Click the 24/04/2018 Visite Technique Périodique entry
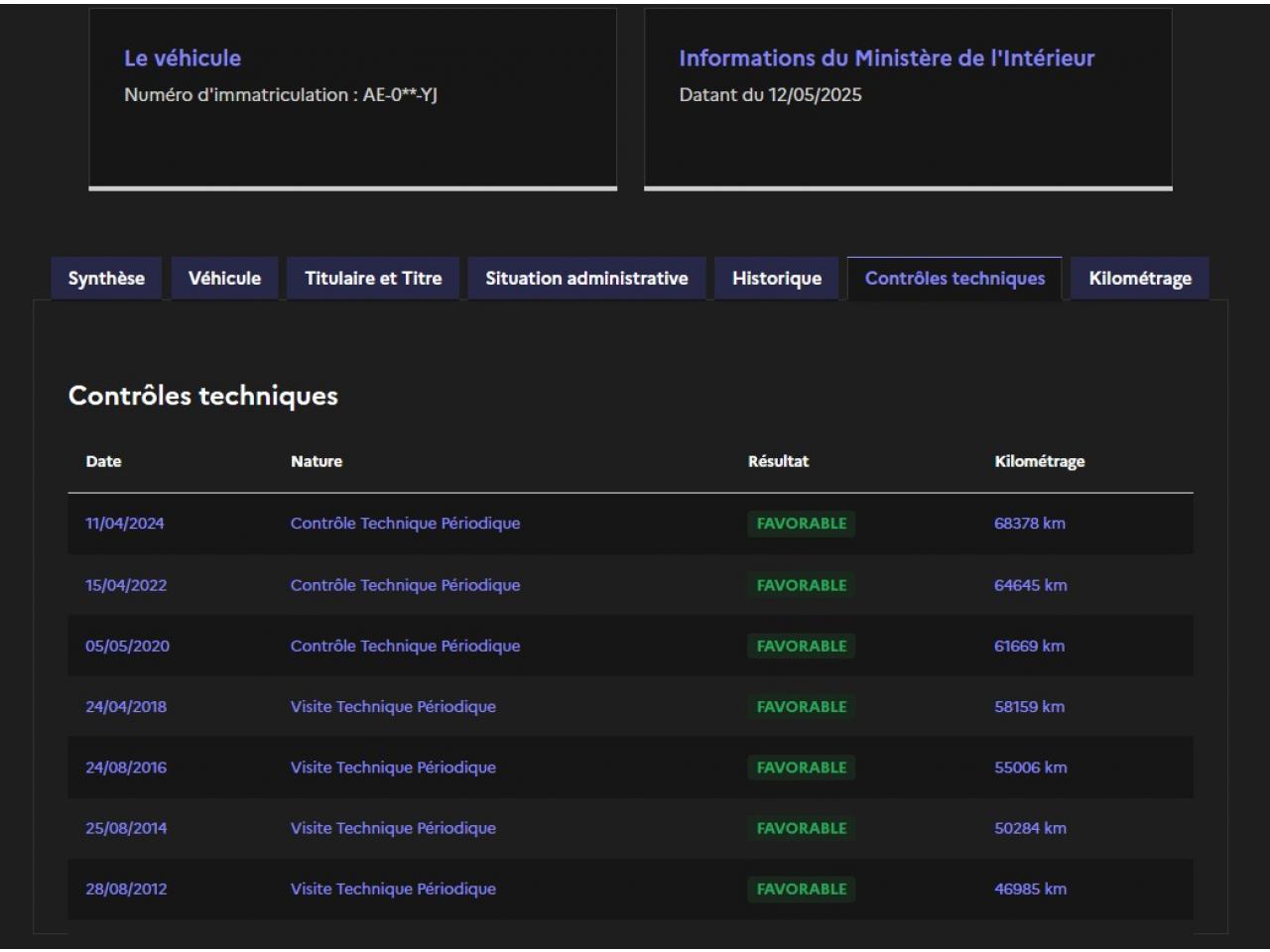1270x952 pixels. pos(393,707)
